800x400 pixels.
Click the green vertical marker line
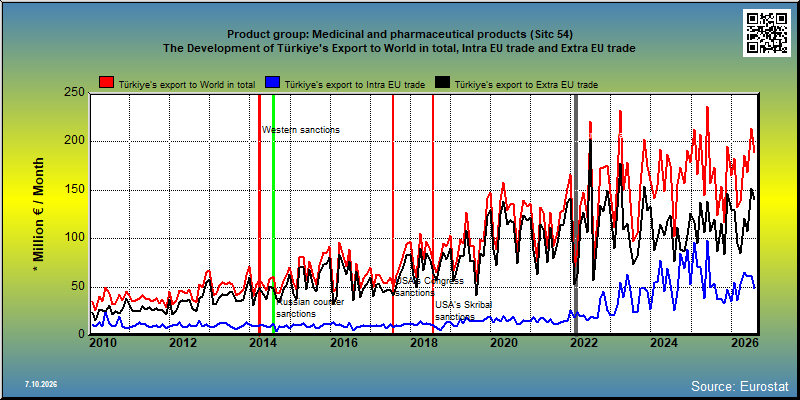pyautogui.click(x=273, y=214)
